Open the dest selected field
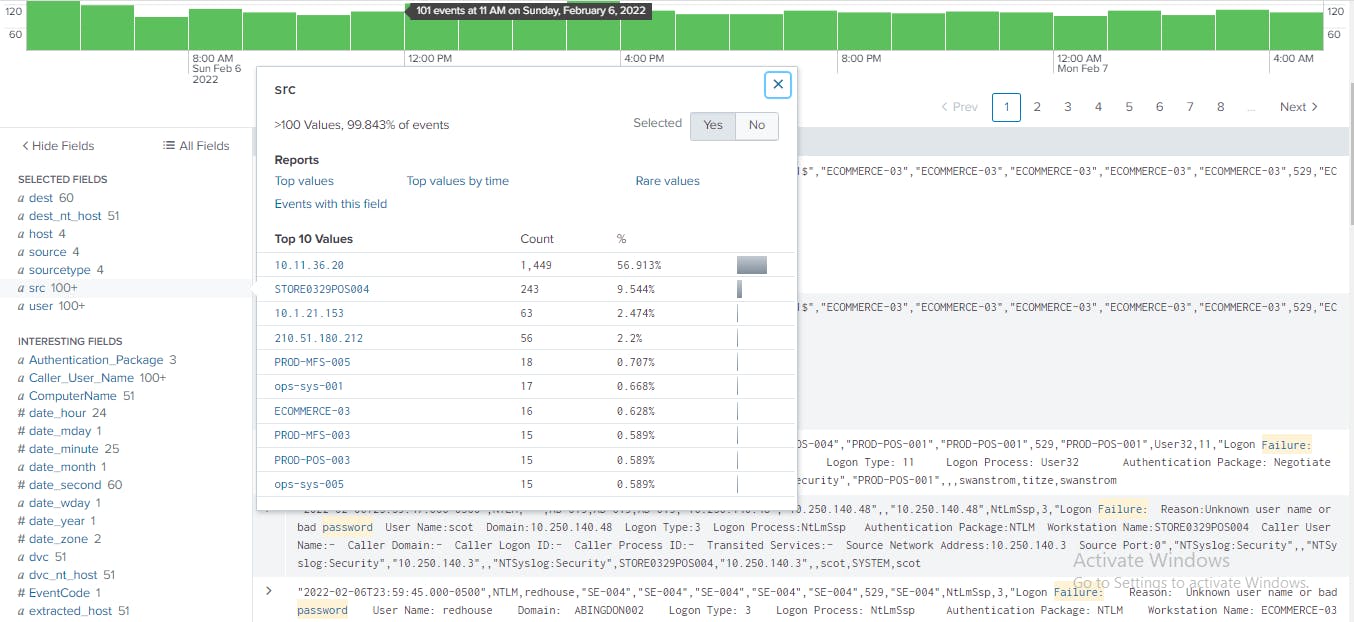 (41, 198)
